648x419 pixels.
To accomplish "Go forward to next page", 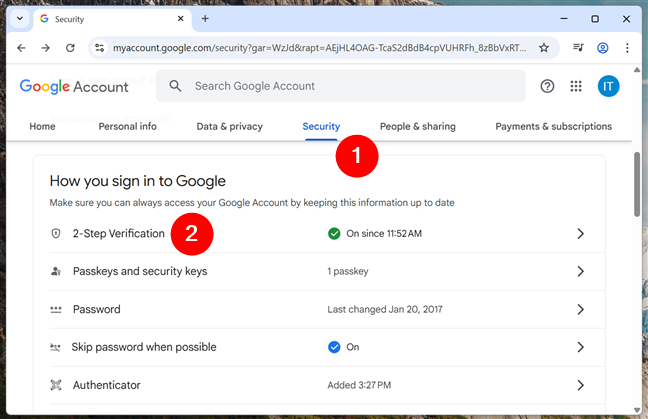I will (x=45, y=48).
